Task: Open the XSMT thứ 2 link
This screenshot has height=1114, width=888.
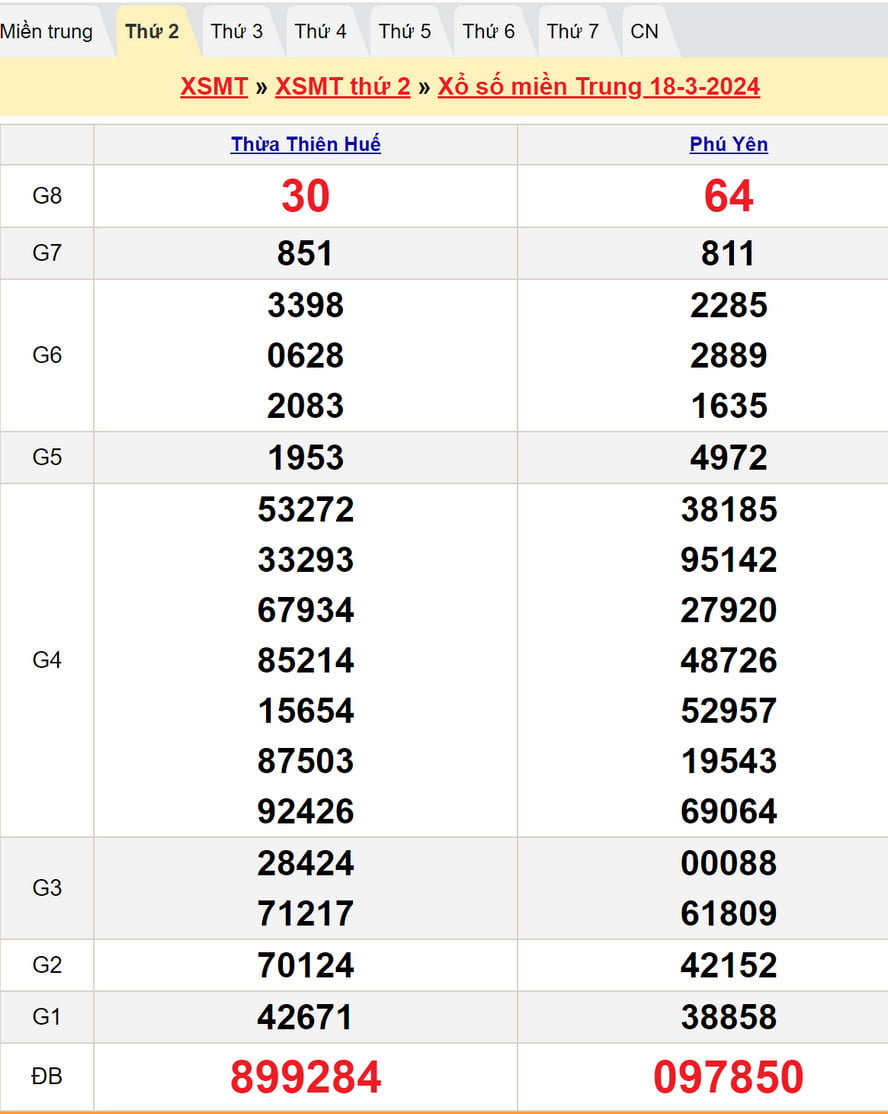Action: coord(343,86)
